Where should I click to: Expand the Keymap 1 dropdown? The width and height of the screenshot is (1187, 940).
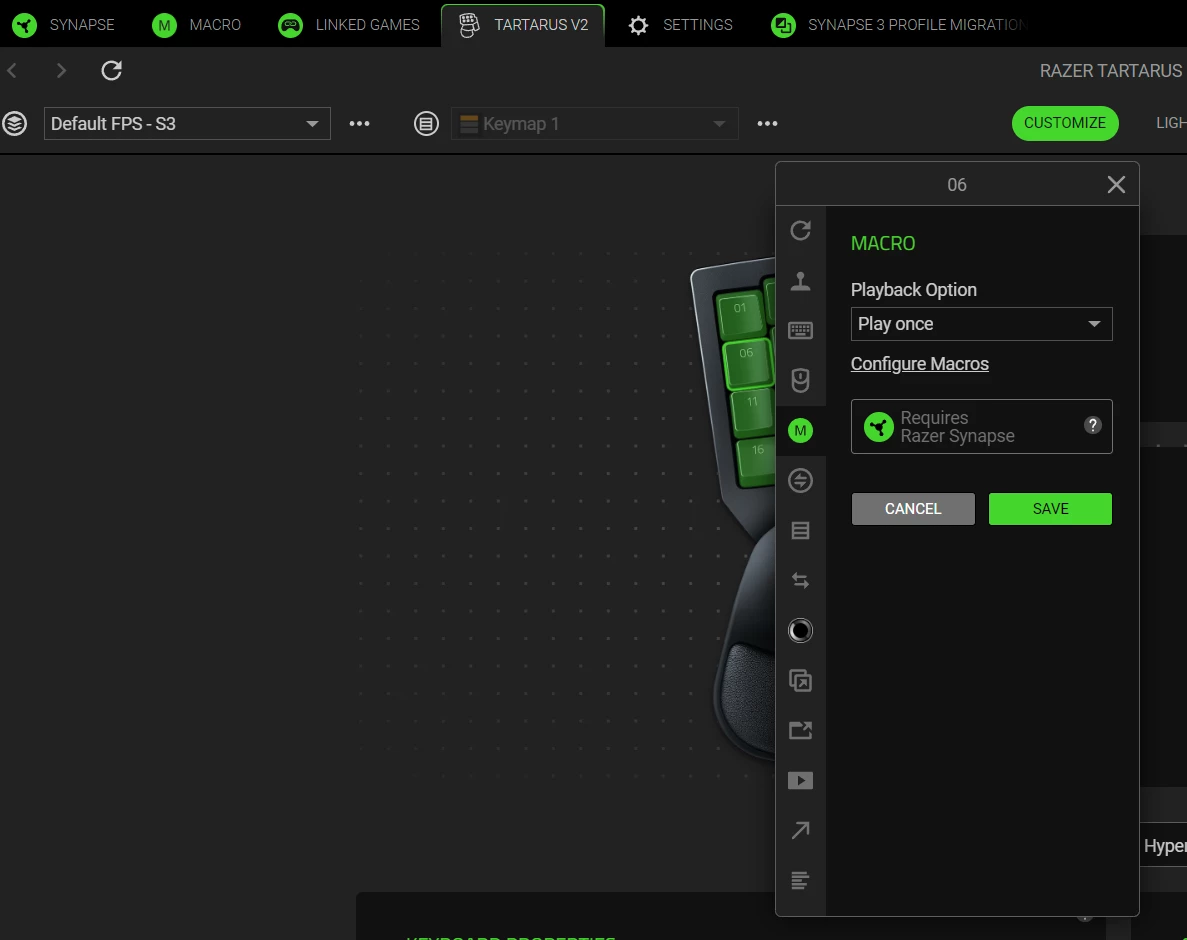click(594, 123)
